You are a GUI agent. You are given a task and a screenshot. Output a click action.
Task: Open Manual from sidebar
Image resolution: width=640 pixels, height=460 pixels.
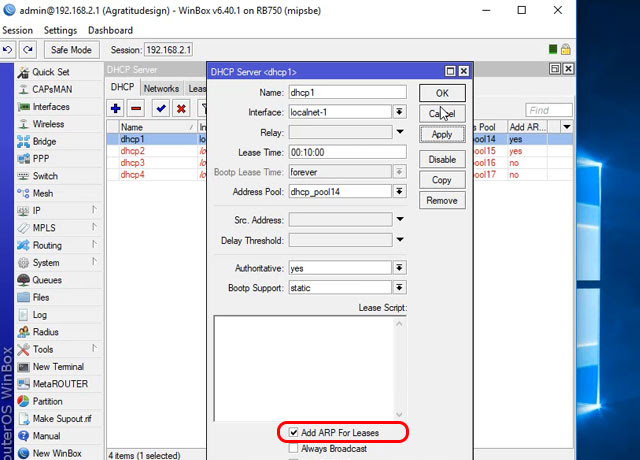[x=46, y=436]
